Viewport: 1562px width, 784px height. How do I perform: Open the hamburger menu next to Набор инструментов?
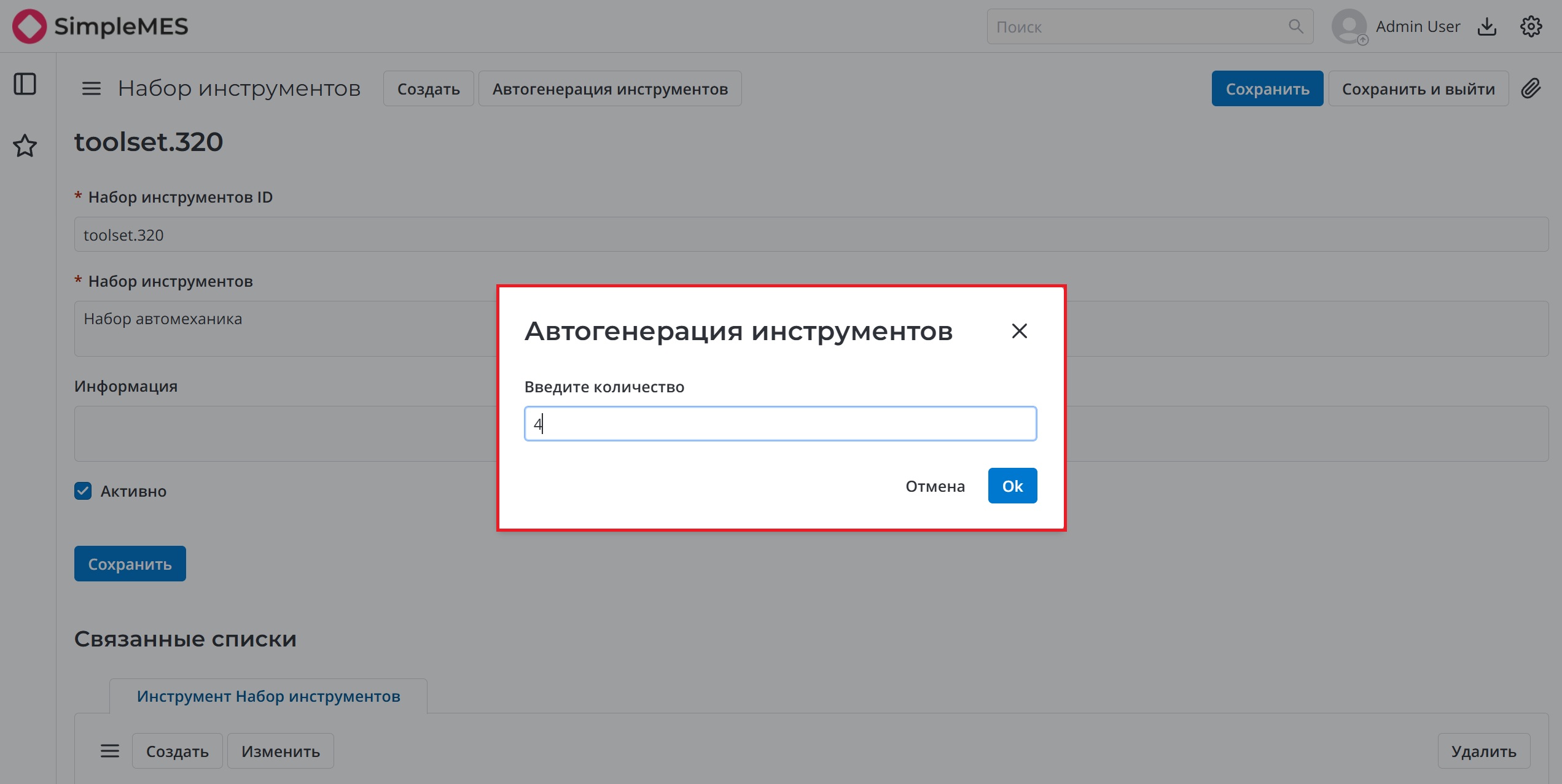[90, 88]
